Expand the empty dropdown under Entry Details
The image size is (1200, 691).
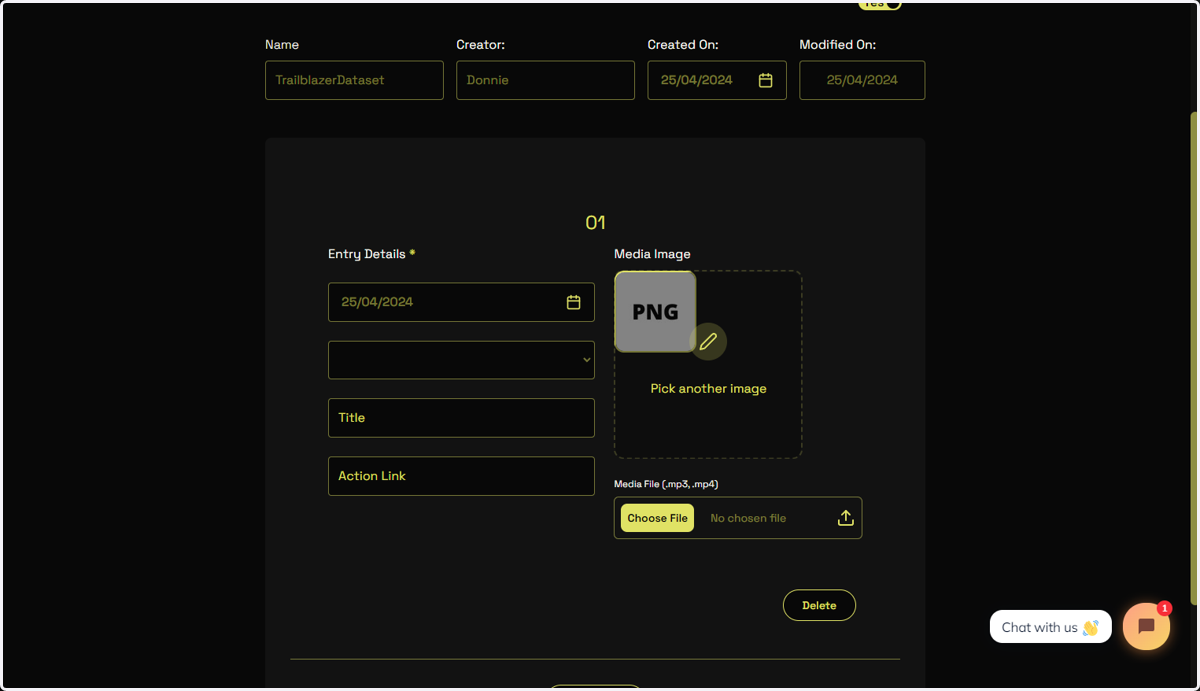coord(461,360)
